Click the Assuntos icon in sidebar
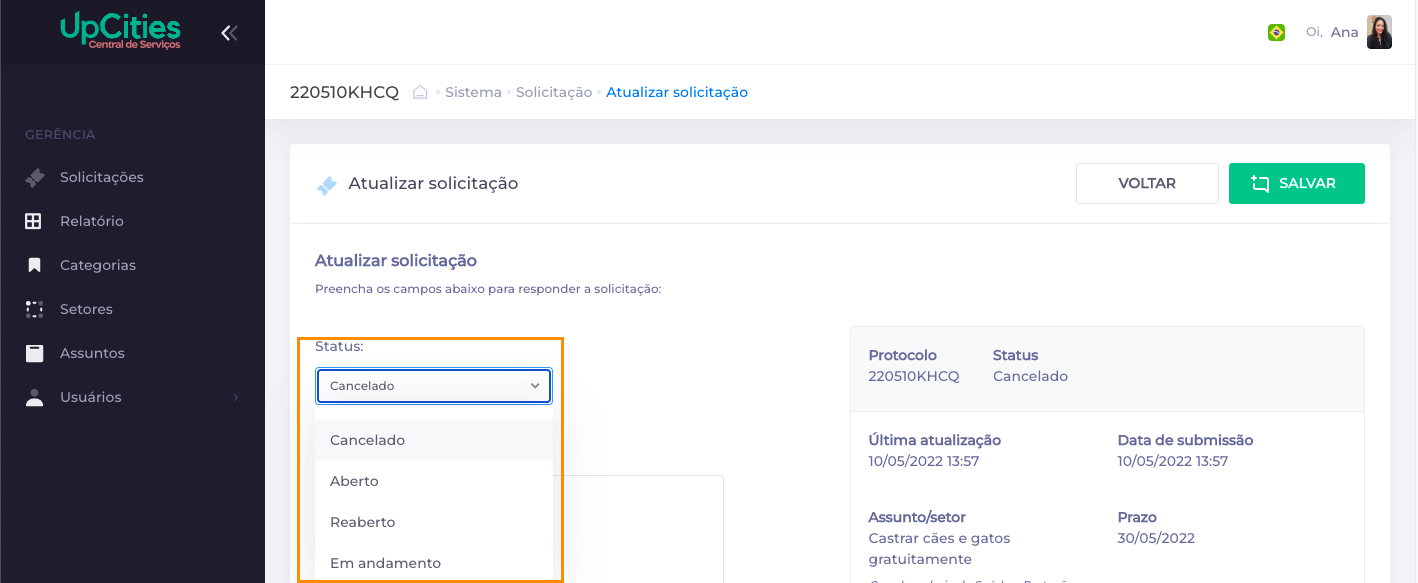 [x=34, y=353]
